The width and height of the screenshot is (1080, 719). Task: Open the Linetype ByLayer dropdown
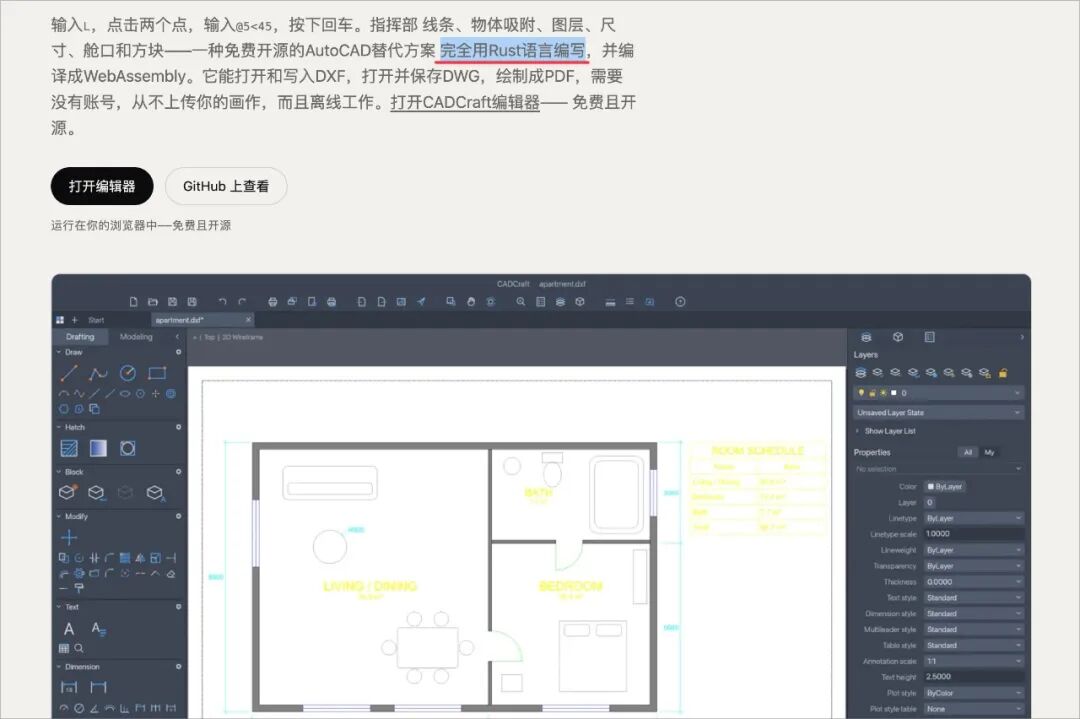click(973, 518)
